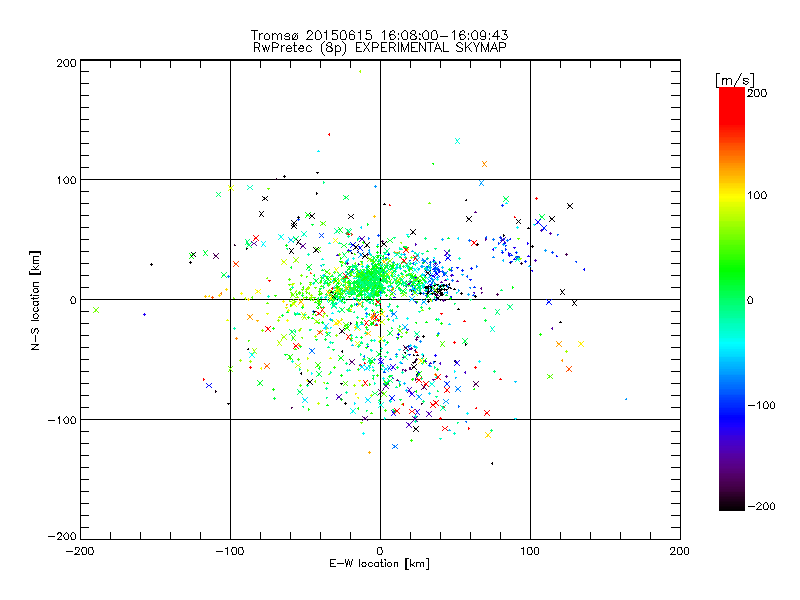The width and height of the screenshot is (800, 600).
Task: Click the black bottom of the velocity colorbar
Action: 732,503
